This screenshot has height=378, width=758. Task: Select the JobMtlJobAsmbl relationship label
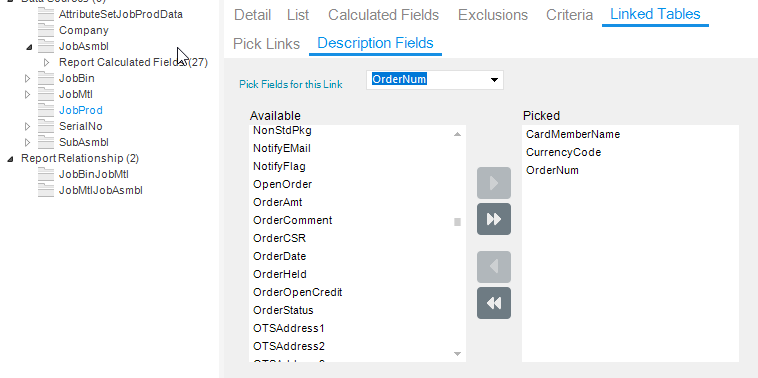pos(101,190)
